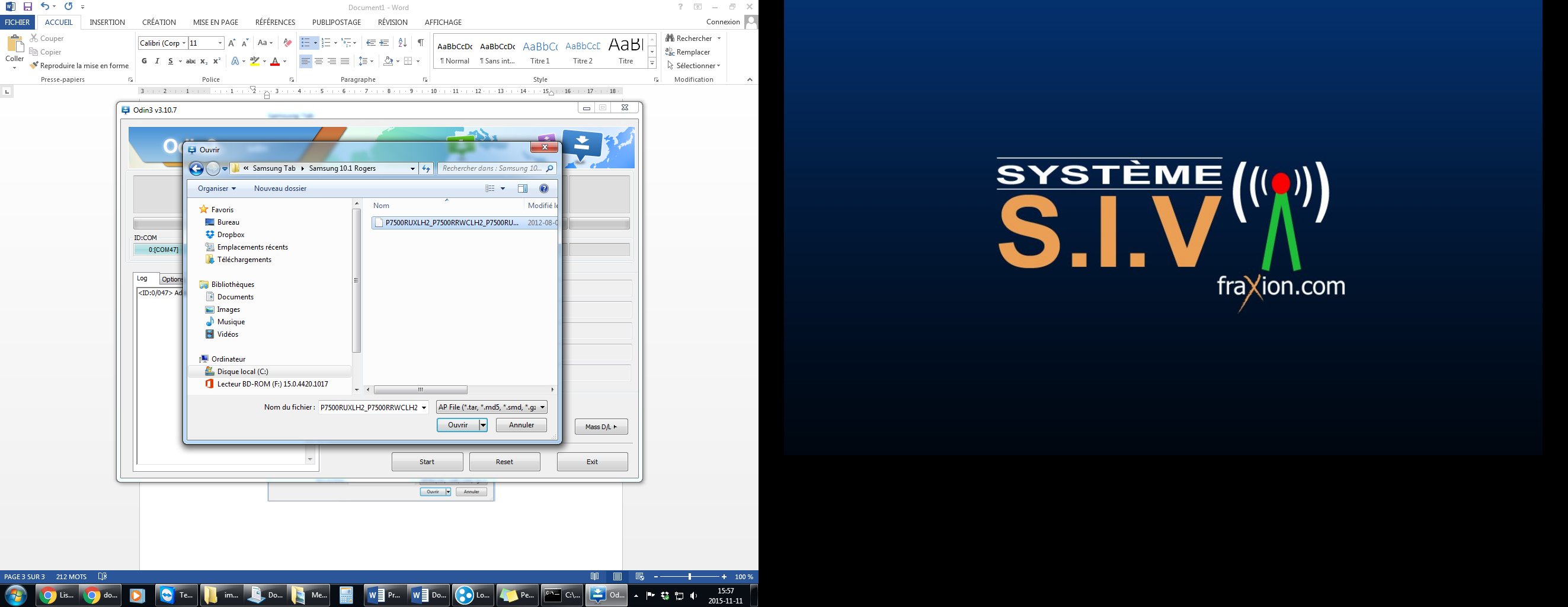Toggle bold (G) formatting in Word
This screenshot has width=1568, height=607.
pyautogui.click(x=144, y=61)
